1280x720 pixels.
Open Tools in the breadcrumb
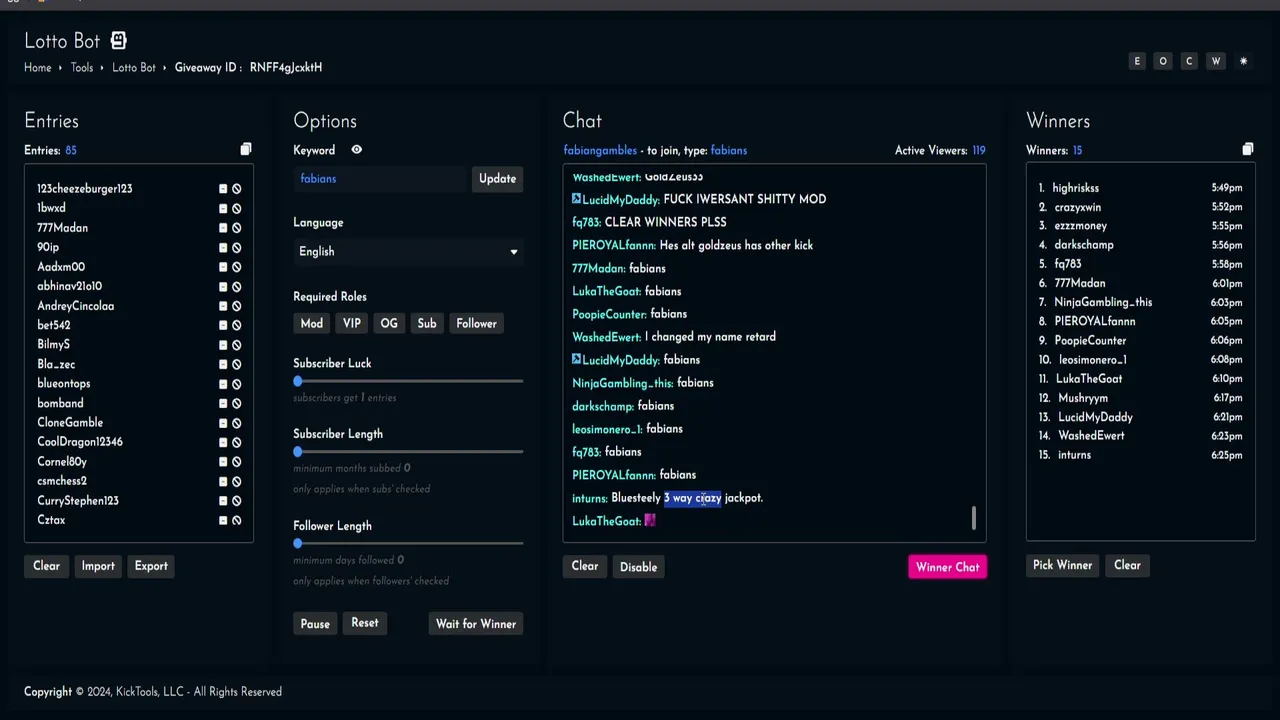pos(82,67)
